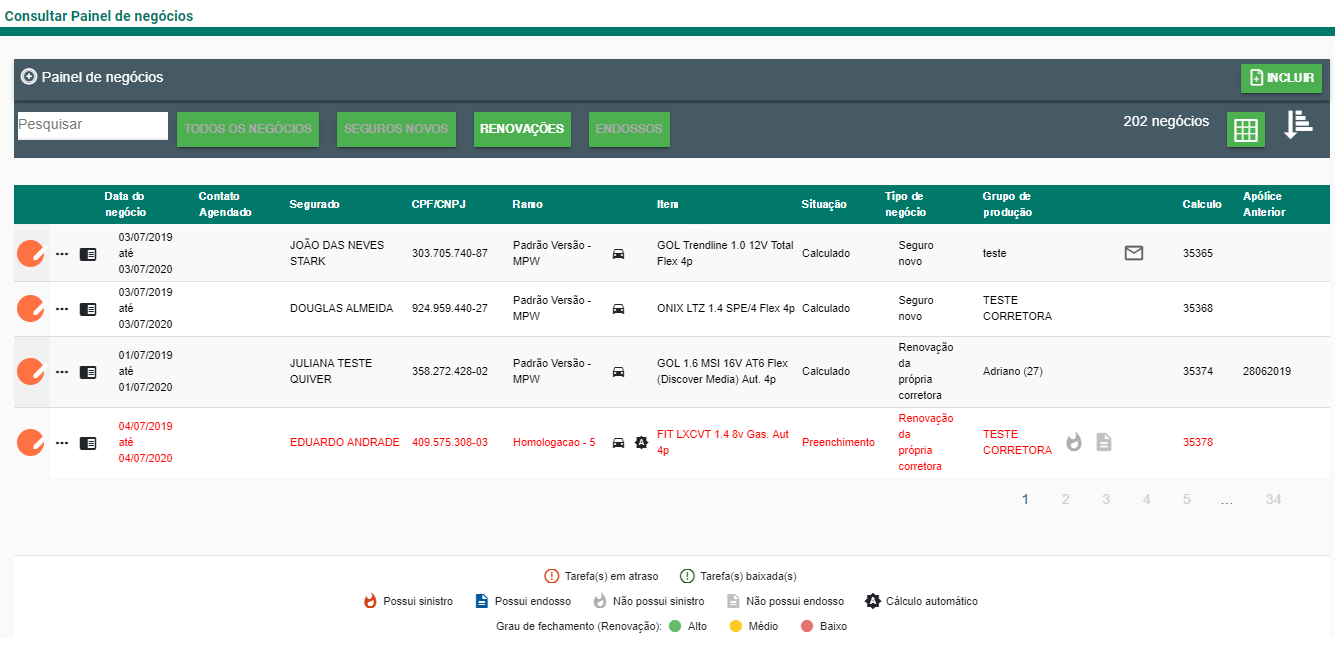Open three-dots menu for Eduardo Andrade

(x=62, y=443)
